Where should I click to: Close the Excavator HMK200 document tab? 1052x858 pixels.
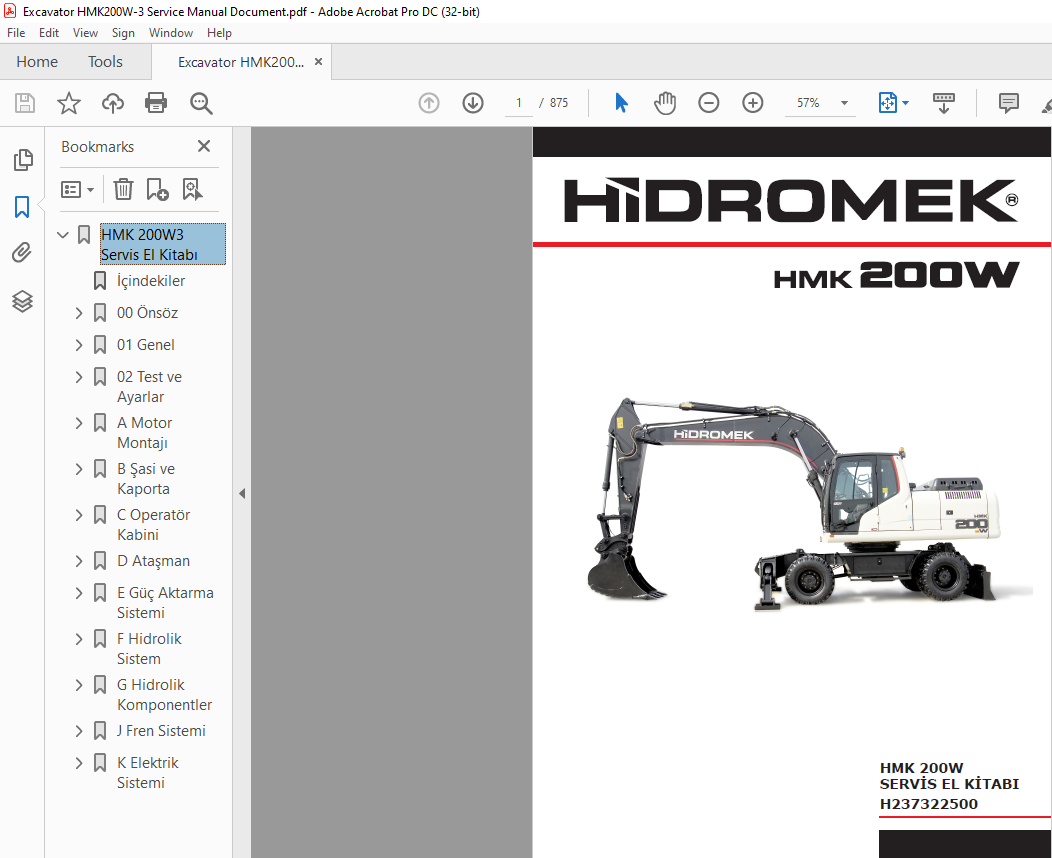[x=319, y=62]
